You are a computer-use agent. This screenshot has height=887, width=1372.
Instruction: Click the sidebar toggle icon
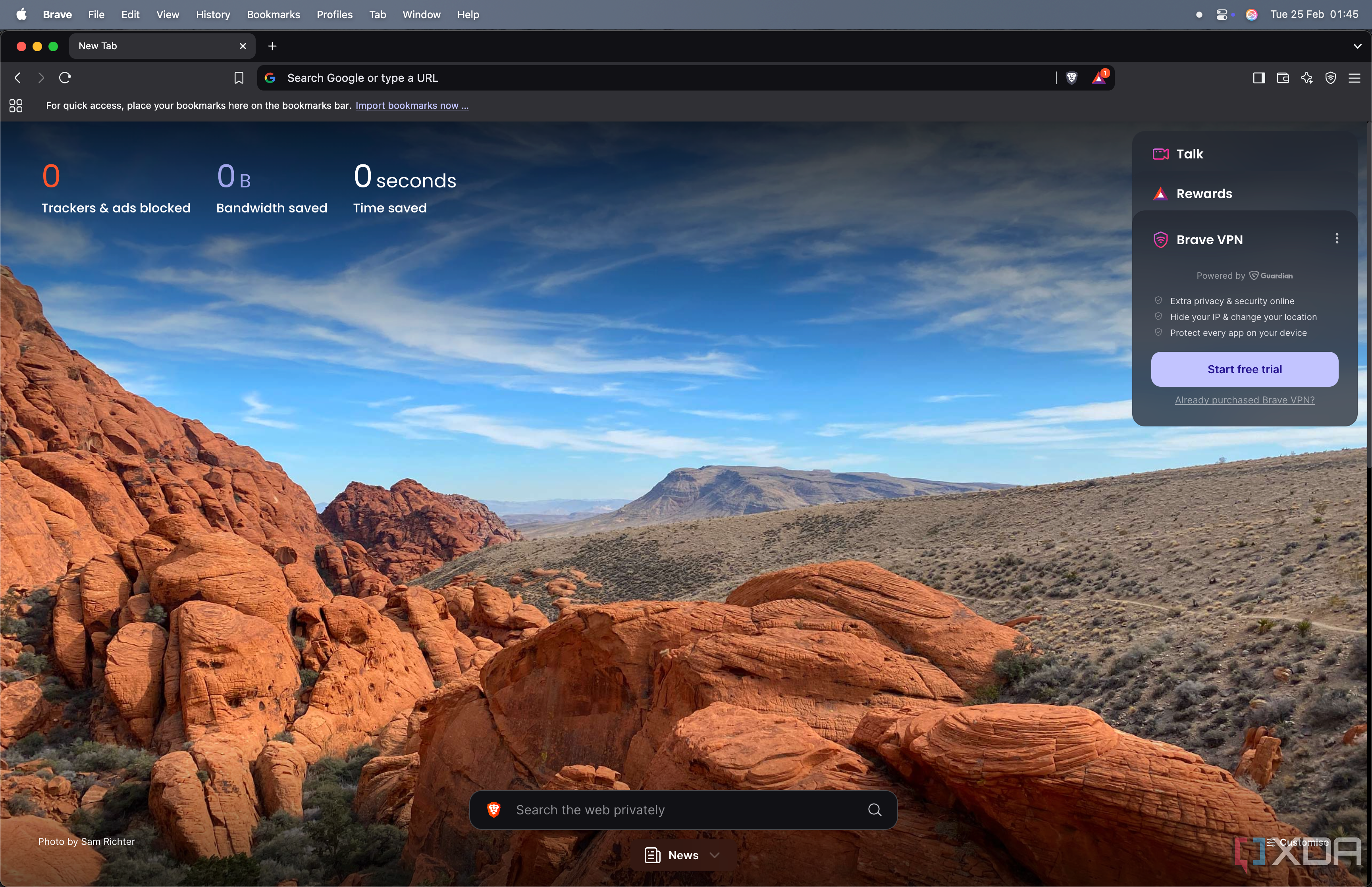pyautogui.click(x=1259, y=78)
